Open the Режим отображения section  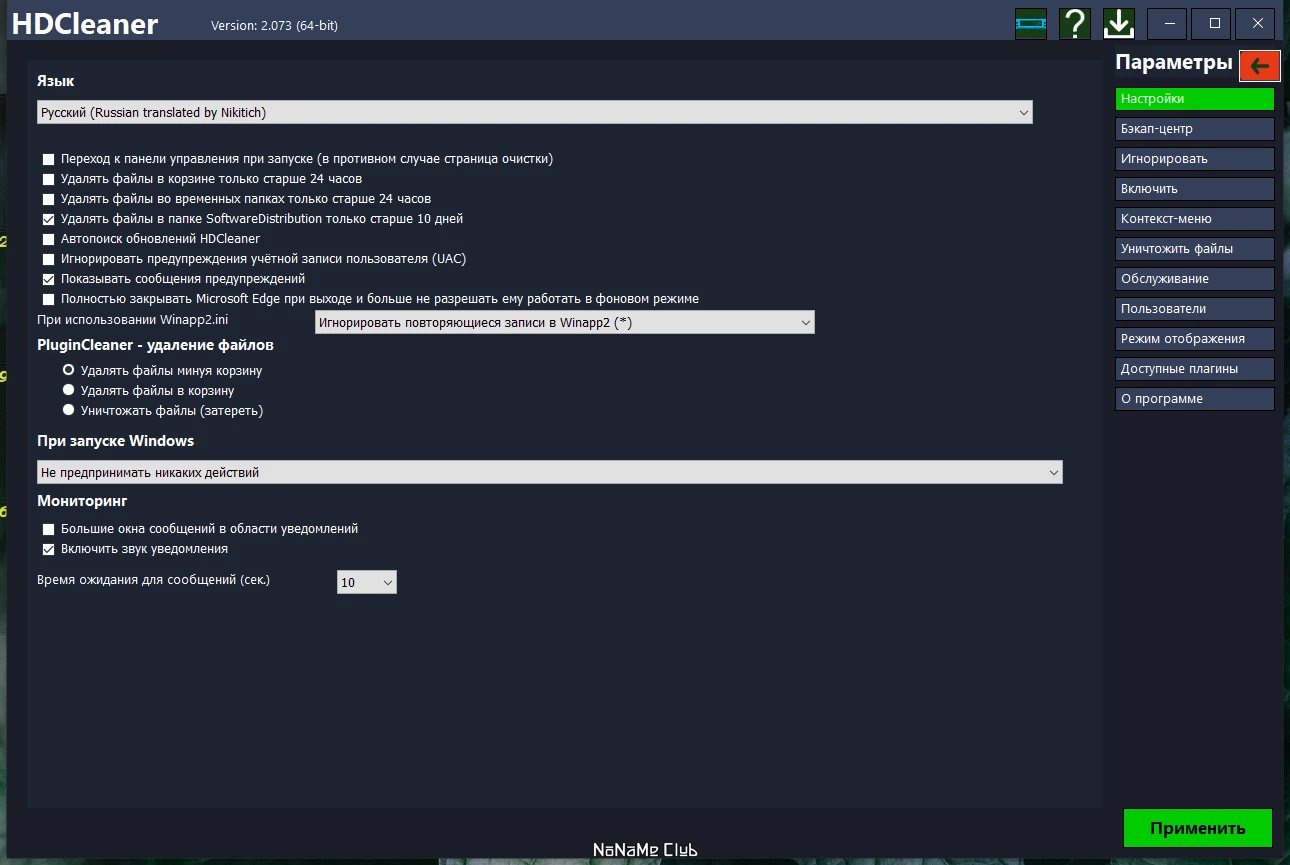click(1195, 339)
